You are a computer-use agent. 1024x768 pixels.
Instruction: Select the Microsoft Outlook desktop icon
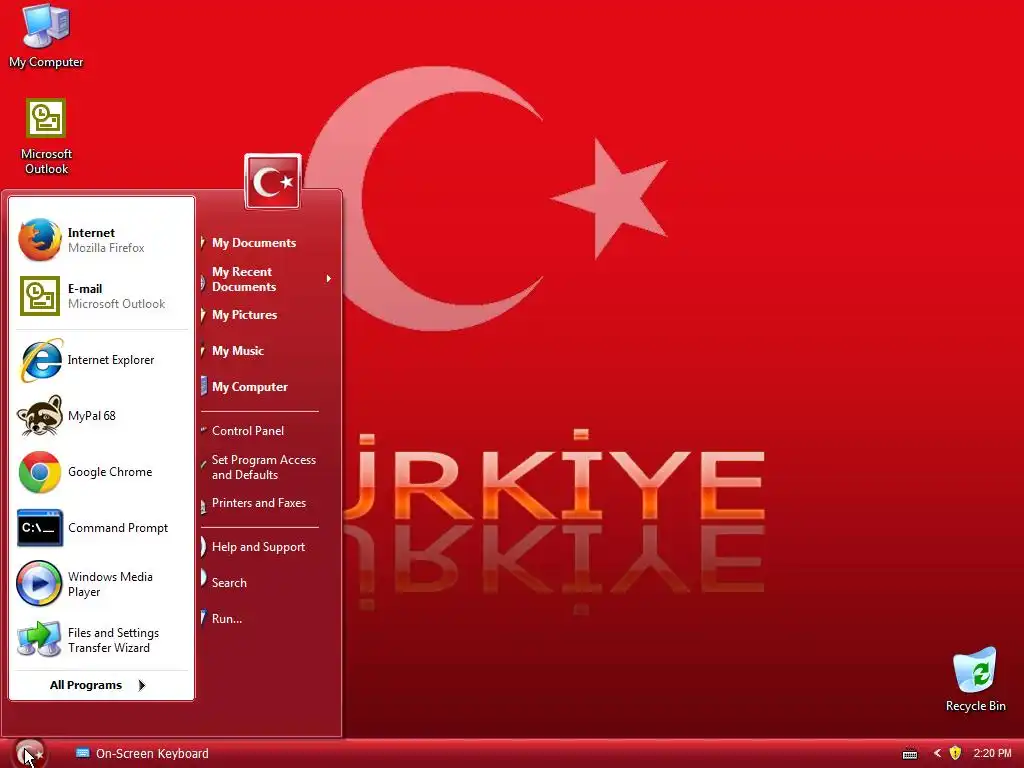coord(46,118)
